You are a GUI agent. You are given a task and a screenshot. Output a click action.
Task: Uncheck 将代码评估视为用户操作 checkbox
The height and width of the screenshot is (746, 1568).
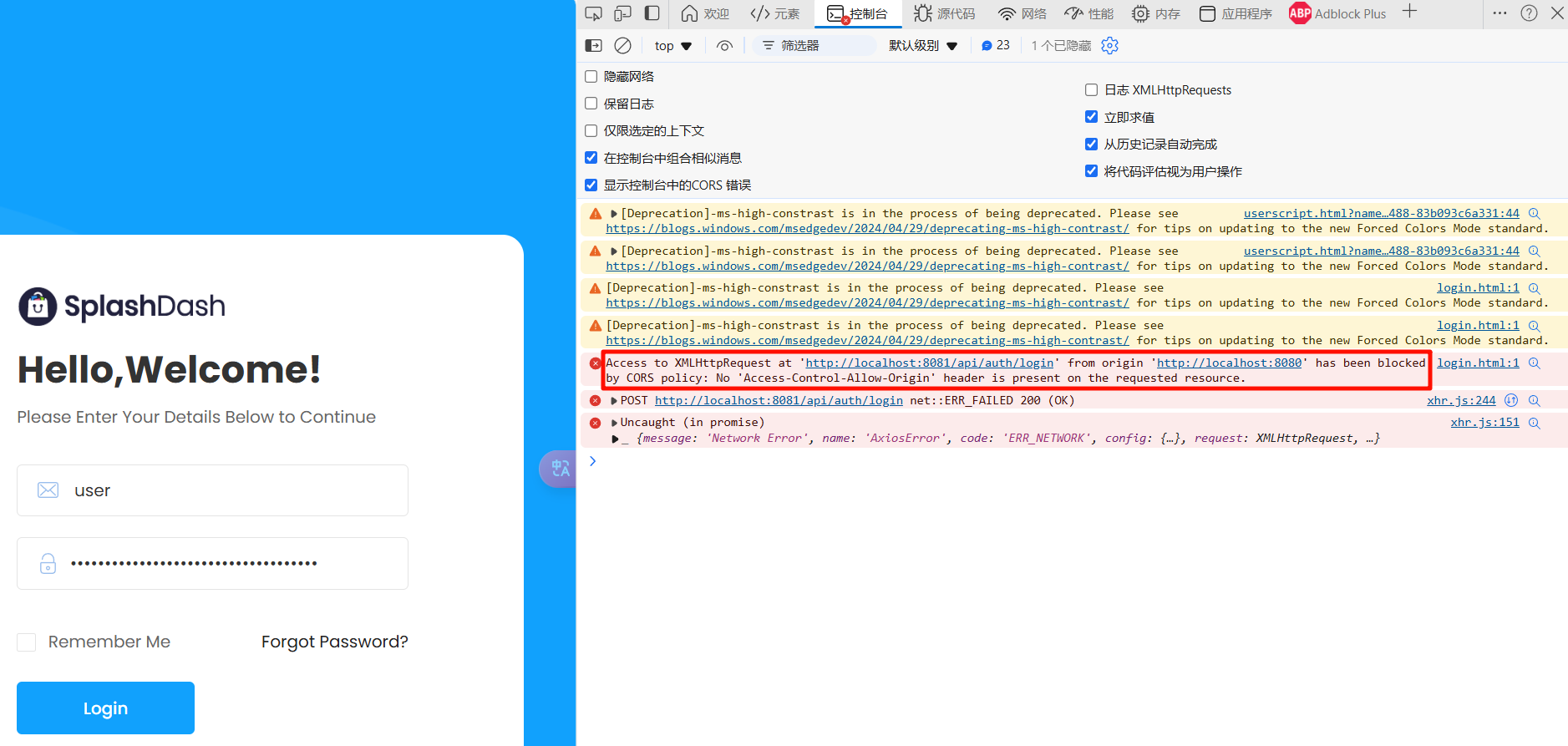tap(1091, 171)
